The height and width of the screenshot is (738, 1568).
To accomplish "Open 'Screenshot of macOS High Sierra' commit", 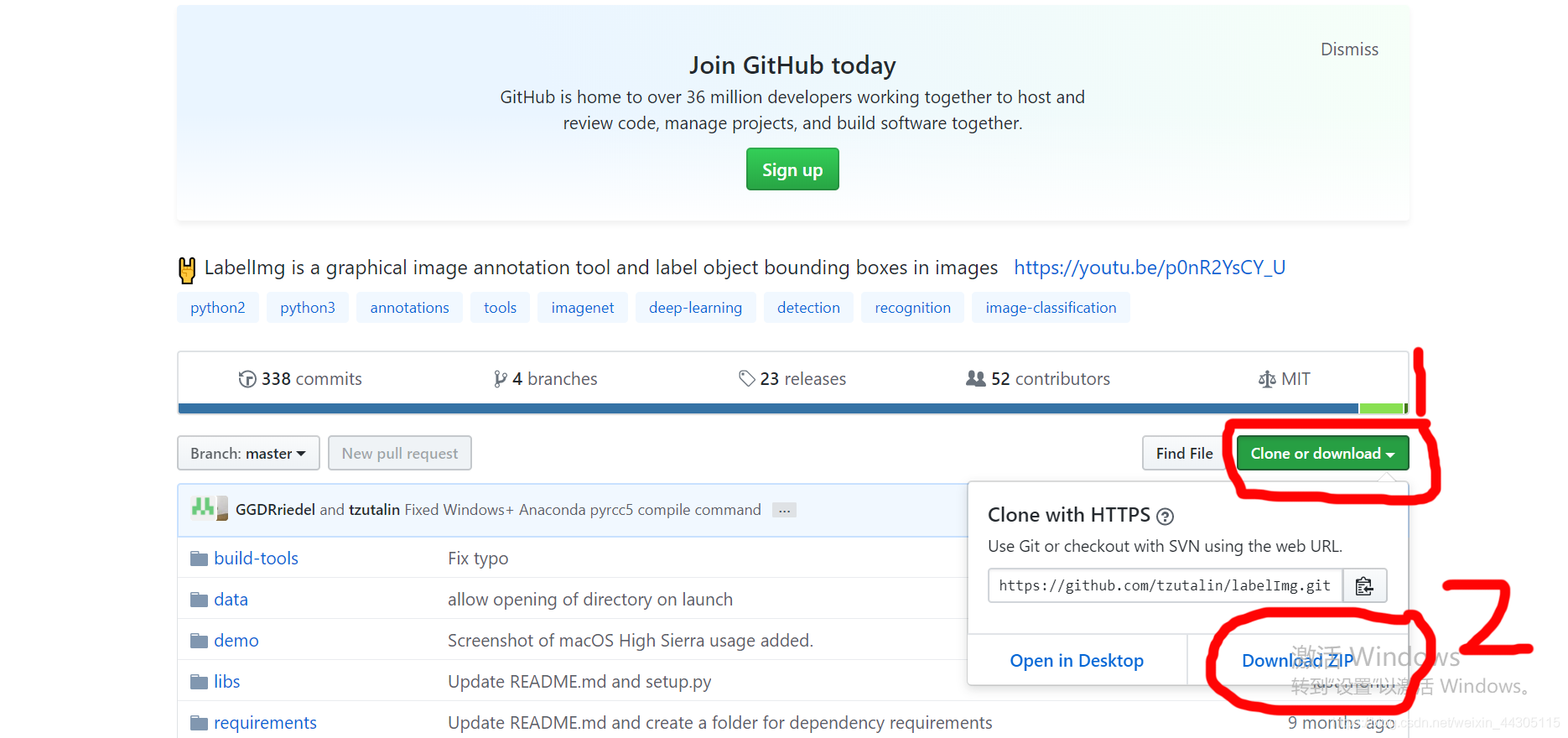I will pyautogui.click(x=631, y=641).
